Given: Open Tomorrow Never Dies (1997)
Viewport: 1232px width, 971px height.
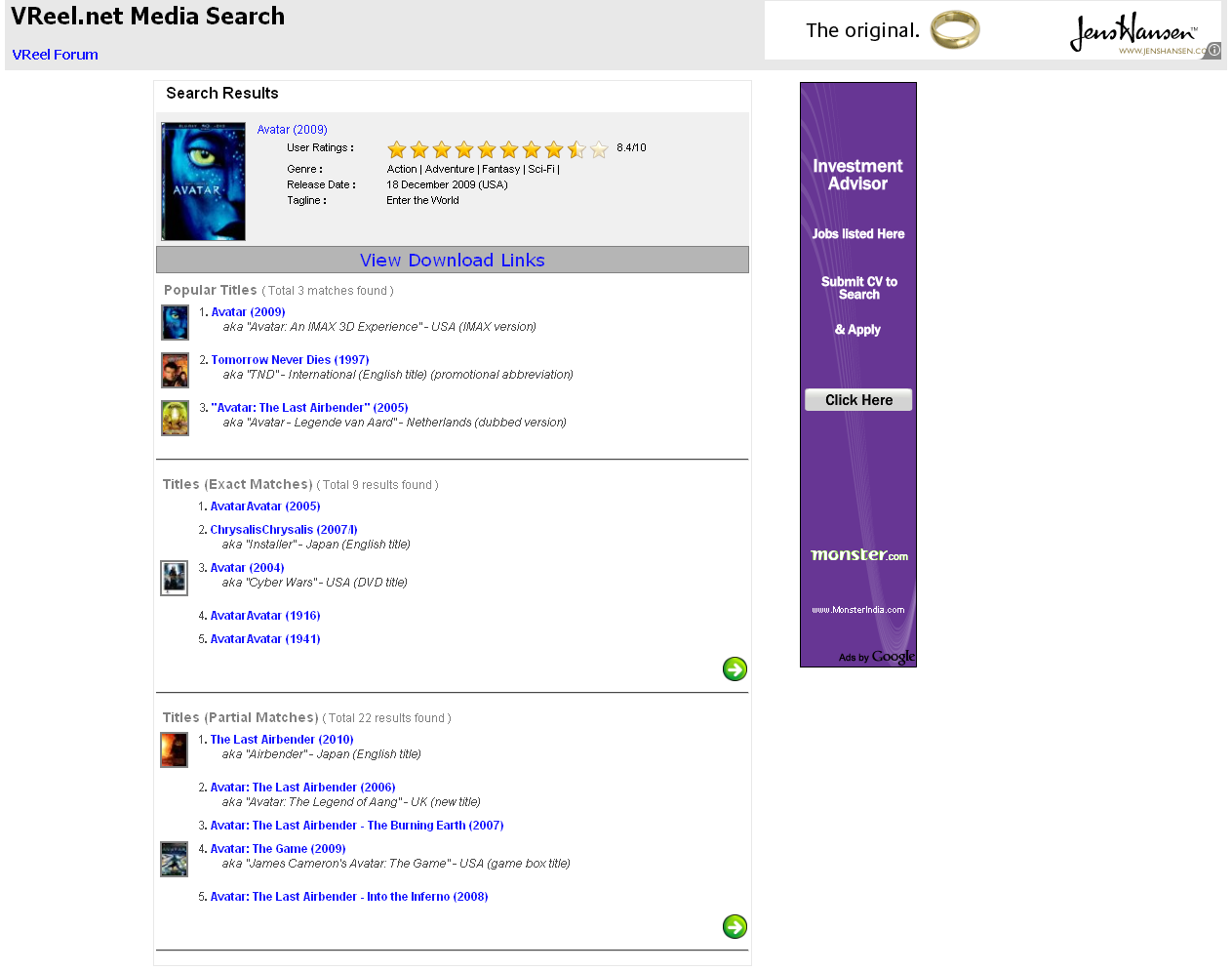Looking at the screenshot, I should point(290,360).
